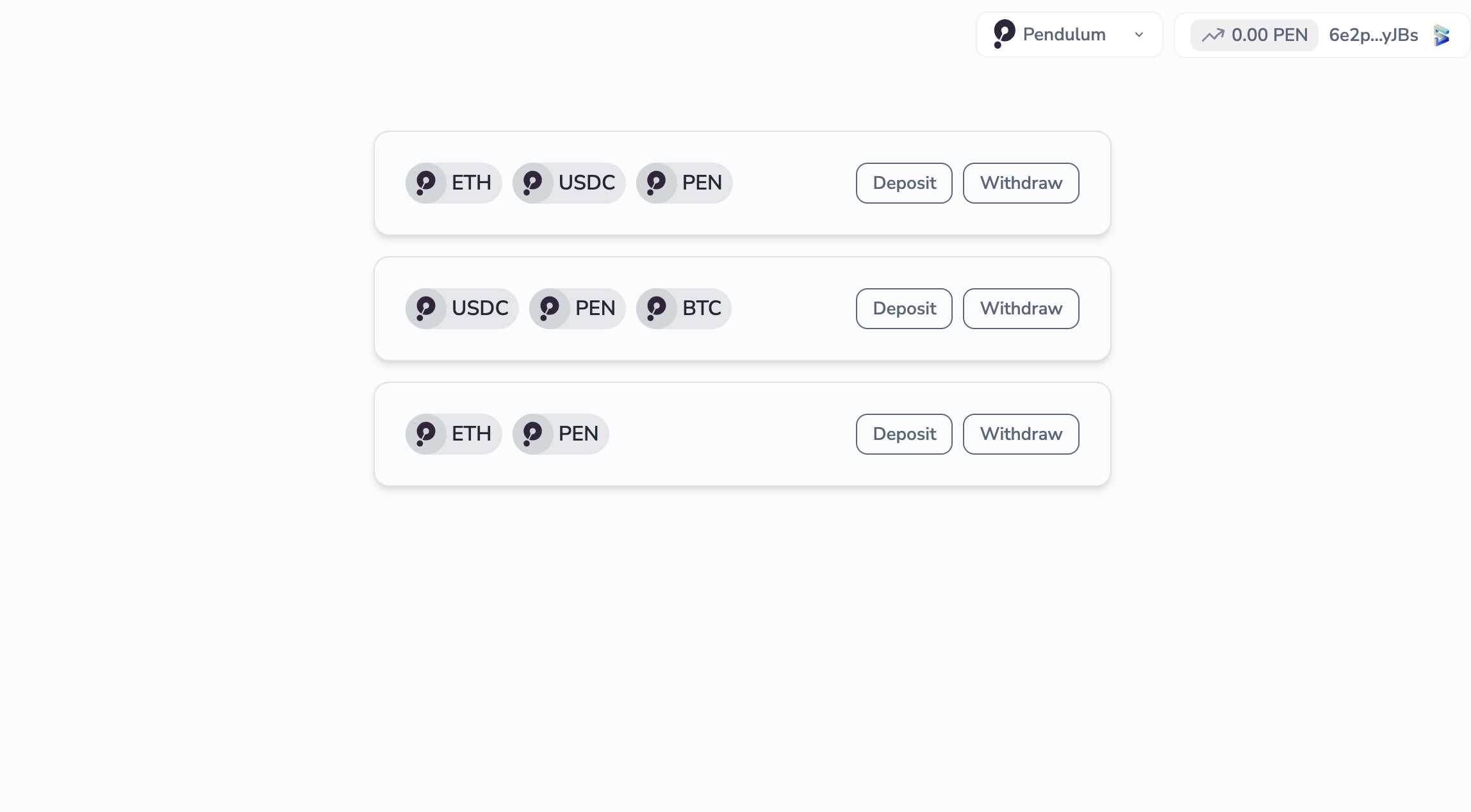This screenshot has width=1471, height=812.
Task: Click Withdraw on the ETH USDC PEN pool
Action: pos(1021,183)
